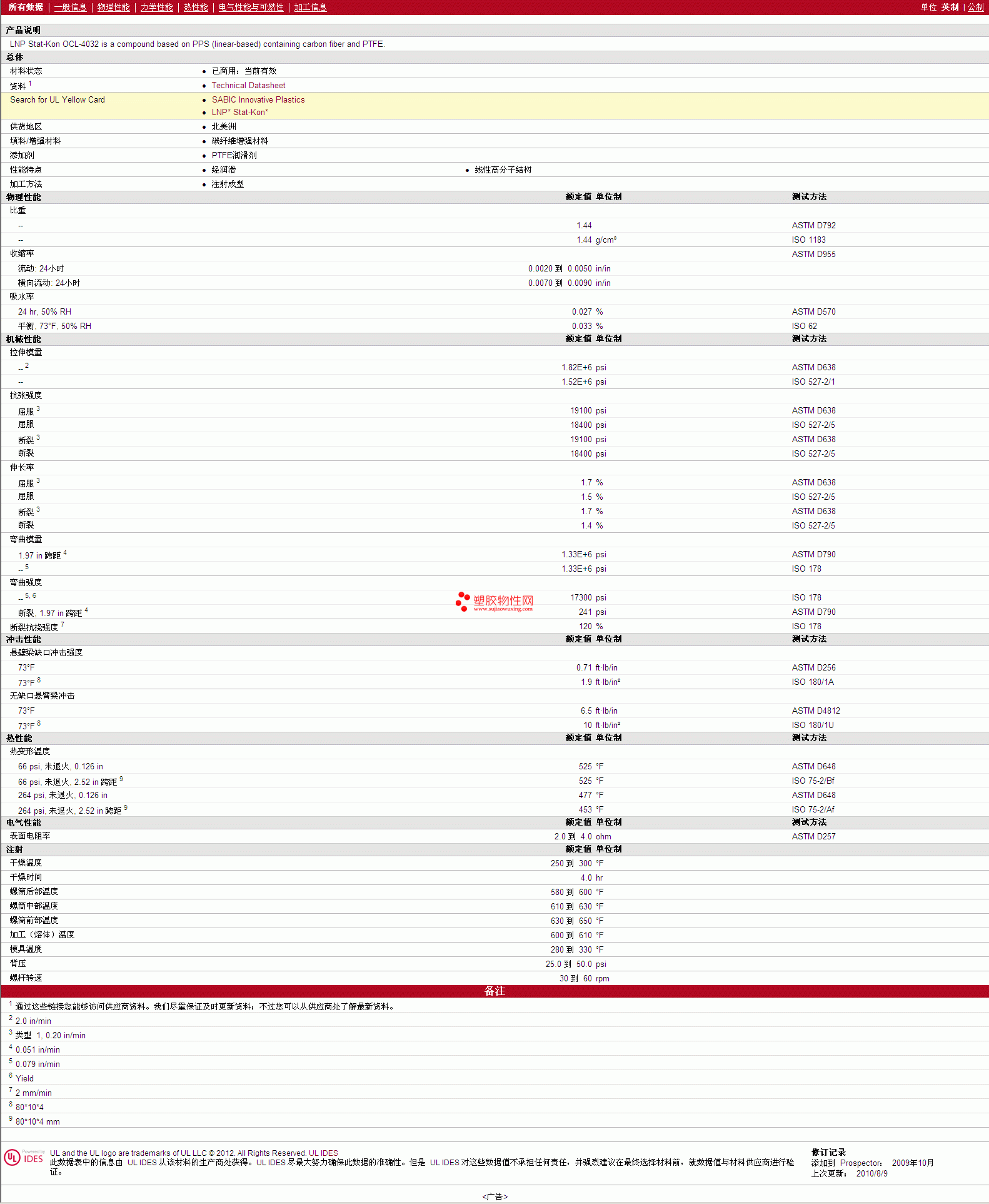Click the 横向流动: 24小时 row label
989x1204 pixels.
pyautogui.click(x=49, y=283)
